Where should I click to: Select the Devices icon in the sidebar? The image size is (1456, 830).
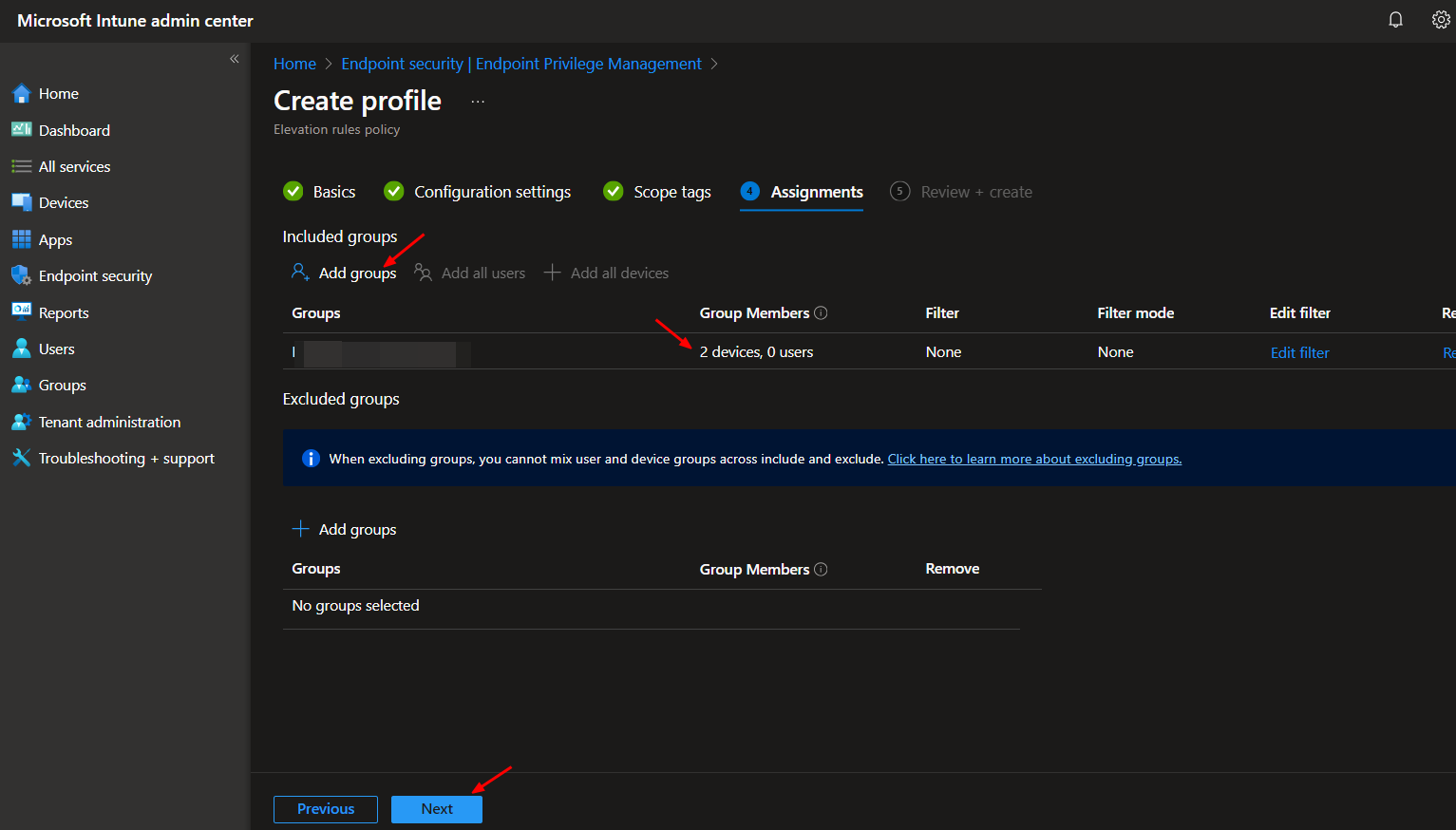click(21, 202)
